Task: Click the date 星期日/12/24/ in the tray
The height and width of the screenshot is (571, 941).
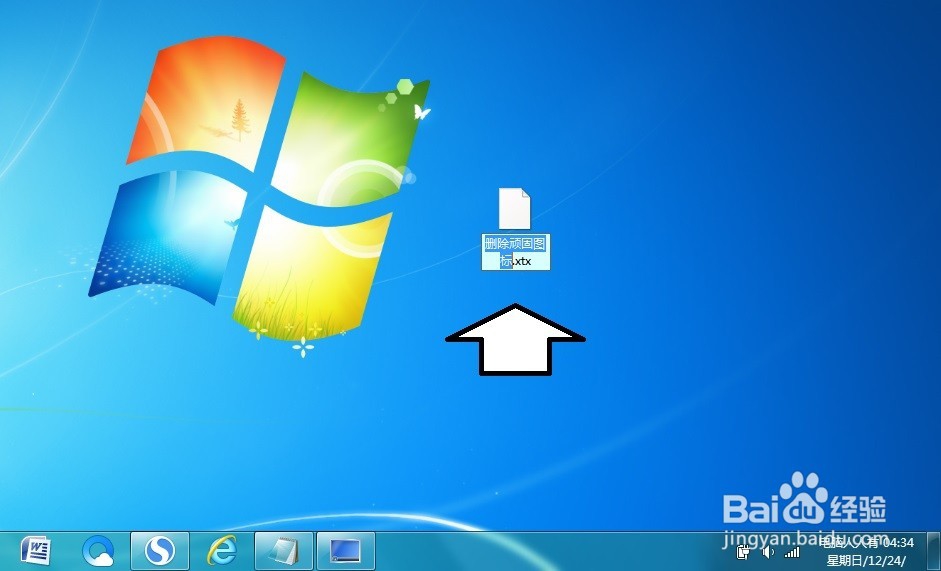Action: tap(866, 561)
